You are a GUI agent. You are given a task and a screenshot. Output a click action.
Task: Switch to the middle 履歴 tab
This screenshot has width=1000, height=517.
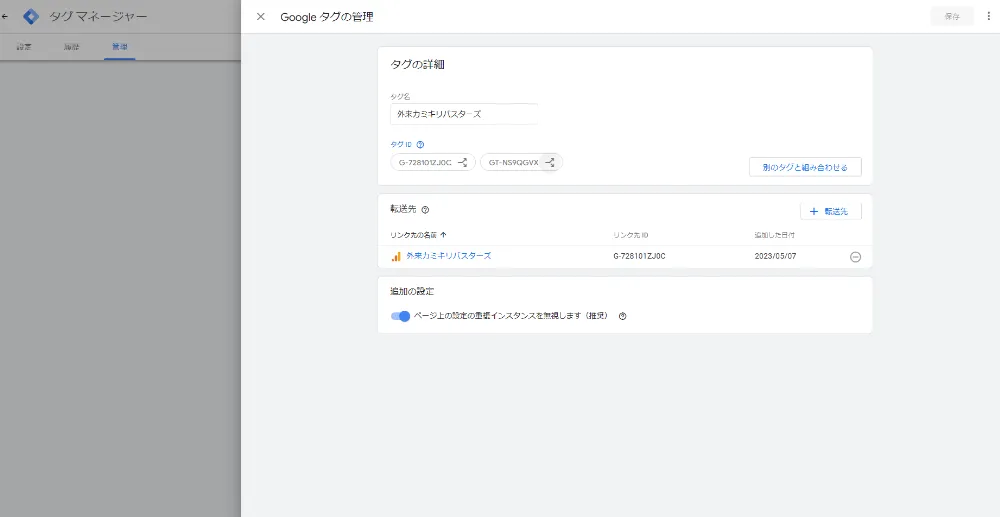pyautogui.click(x=71, y=47)
